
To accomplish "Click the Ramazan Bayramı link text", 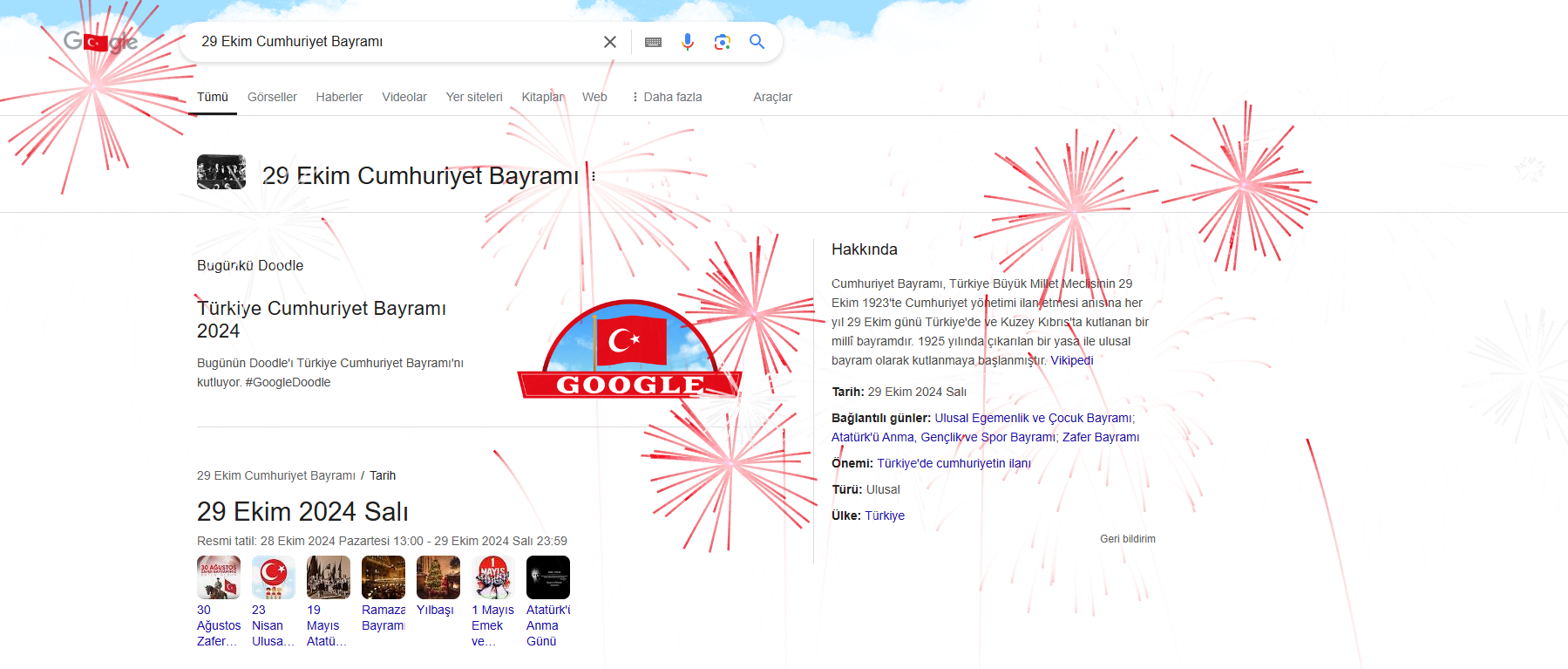I will 384,618.
